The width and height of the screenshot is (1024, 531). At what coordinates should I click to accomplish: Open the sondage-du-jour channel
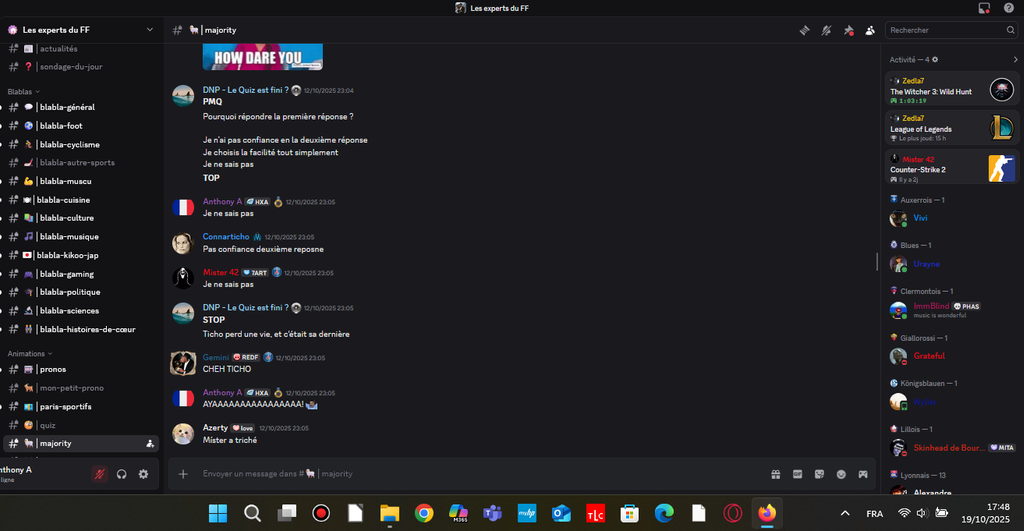[x=81, y=67]
